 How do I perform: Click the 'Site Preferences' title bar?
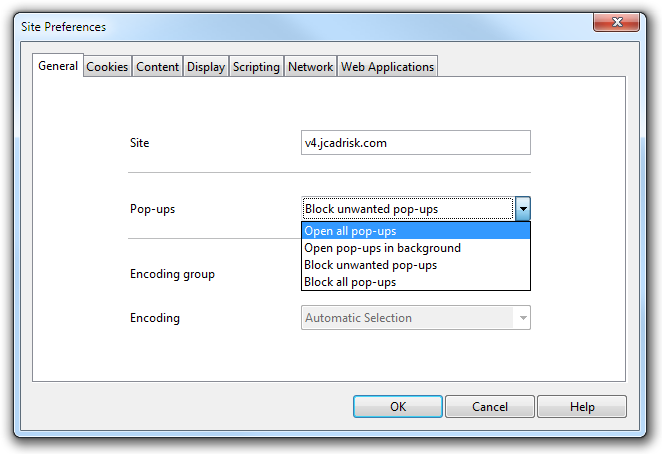[x=300, y=27]
